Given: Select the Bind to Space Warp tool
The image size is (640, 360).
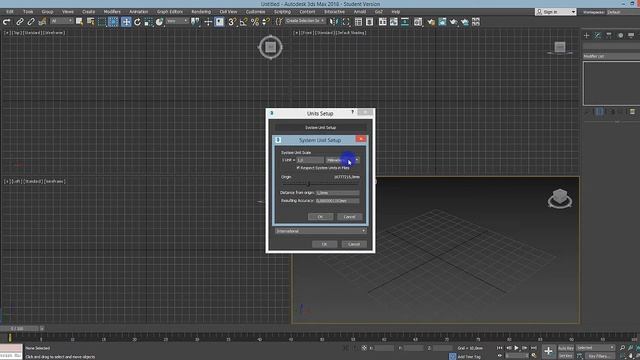Looking at the screenshot, I should [42, 22].
